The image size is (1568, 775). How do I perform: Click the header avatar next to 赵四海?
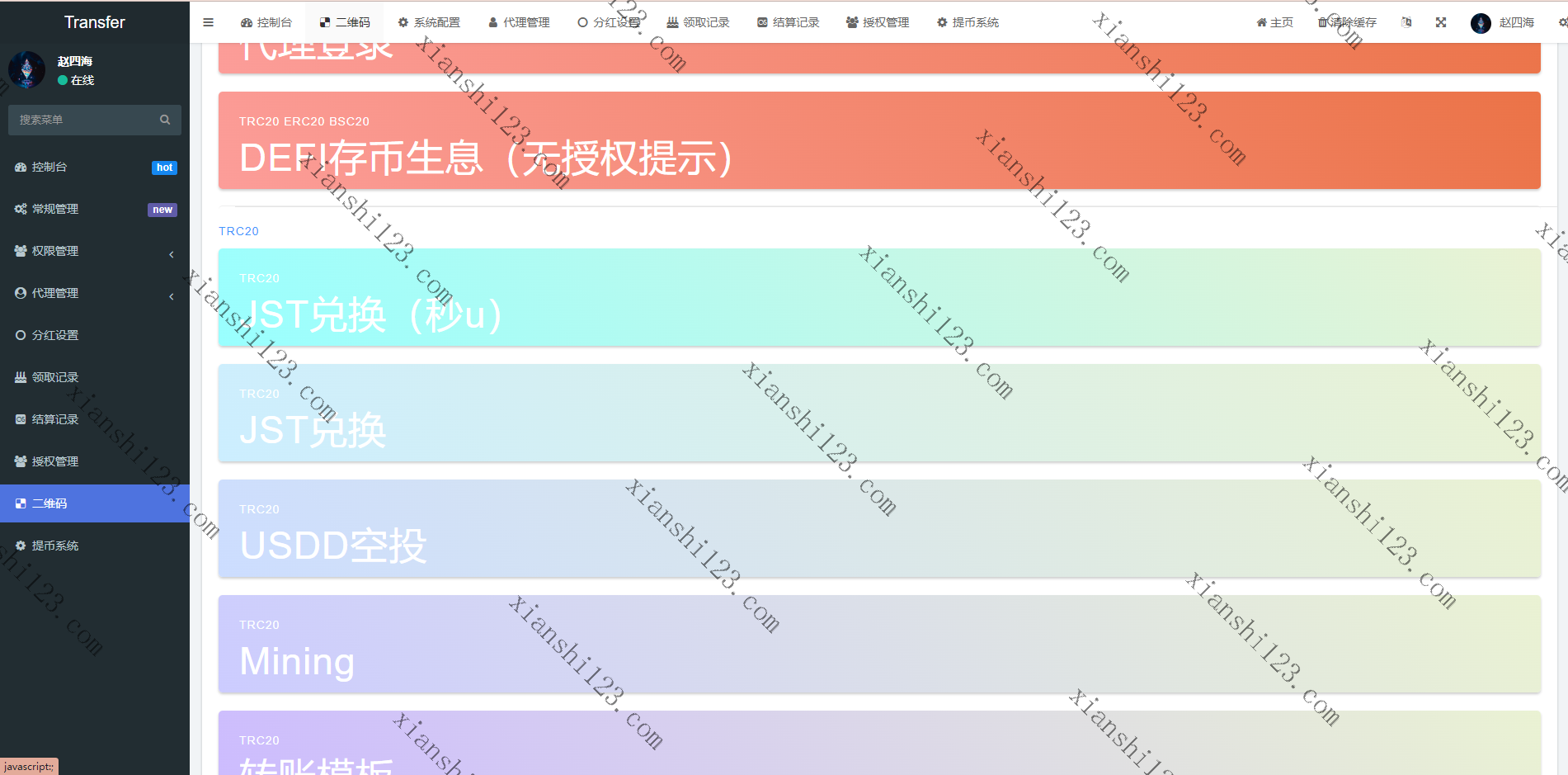pos(1481,23)
